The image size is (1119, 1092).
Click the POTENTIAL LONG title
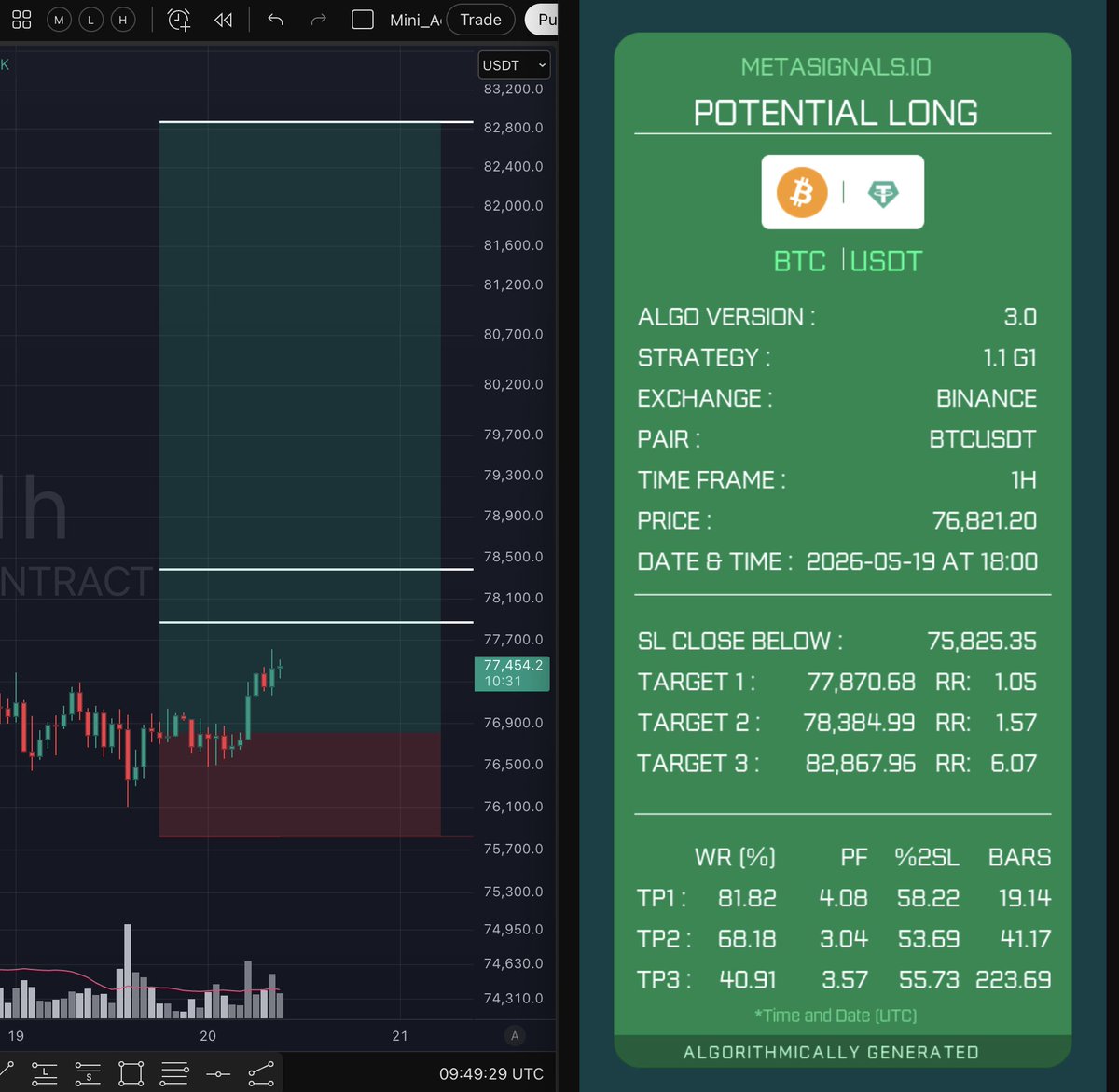[x=836, y=113]
